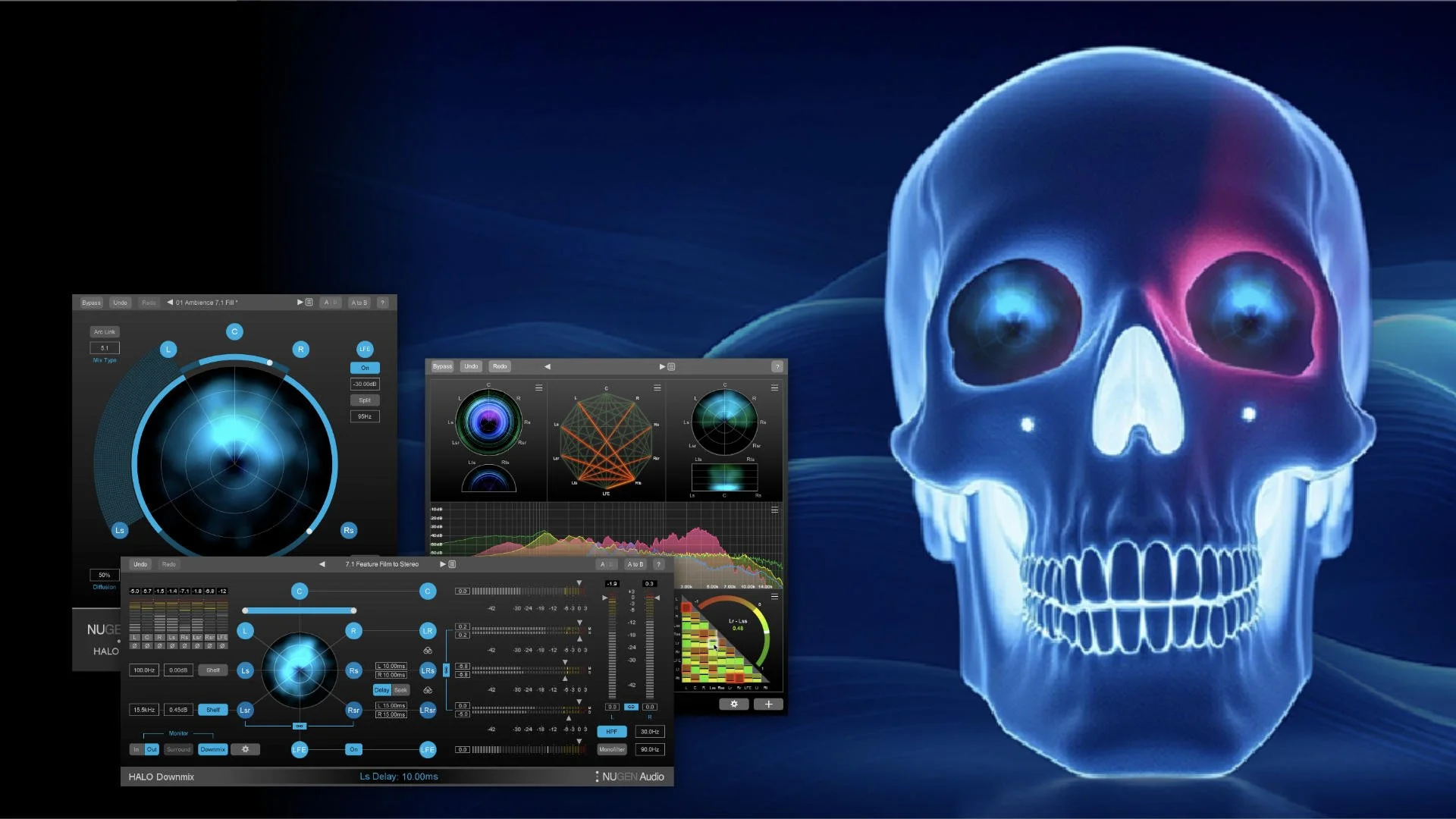This screenshot has height=819, width=1456.
Task: Toggle LFE On button in upmix window
Action: pyautogui.click(x=365, y=368)
